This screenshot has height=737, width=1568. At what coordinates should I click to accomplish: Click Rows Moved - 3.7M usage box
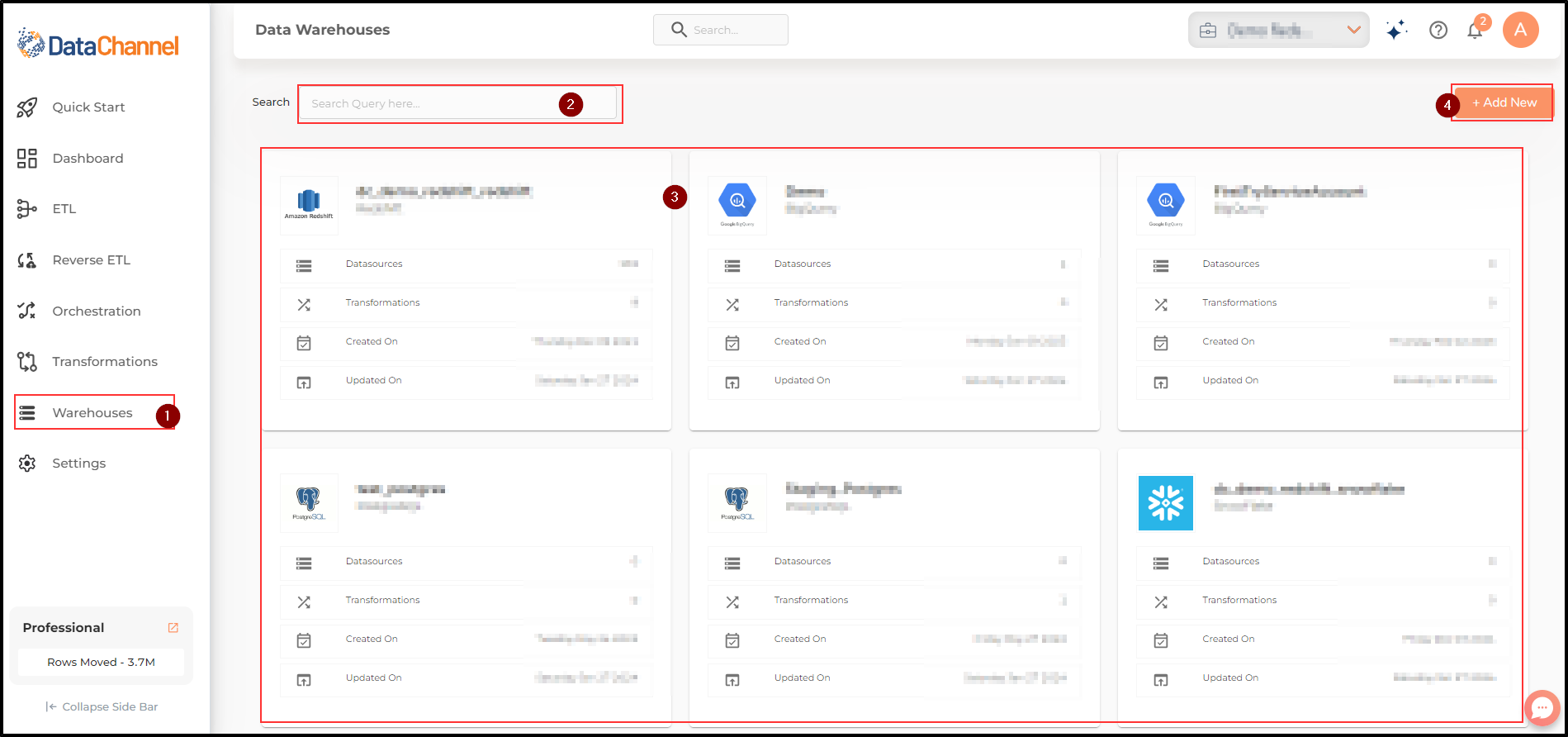(101, 663)
